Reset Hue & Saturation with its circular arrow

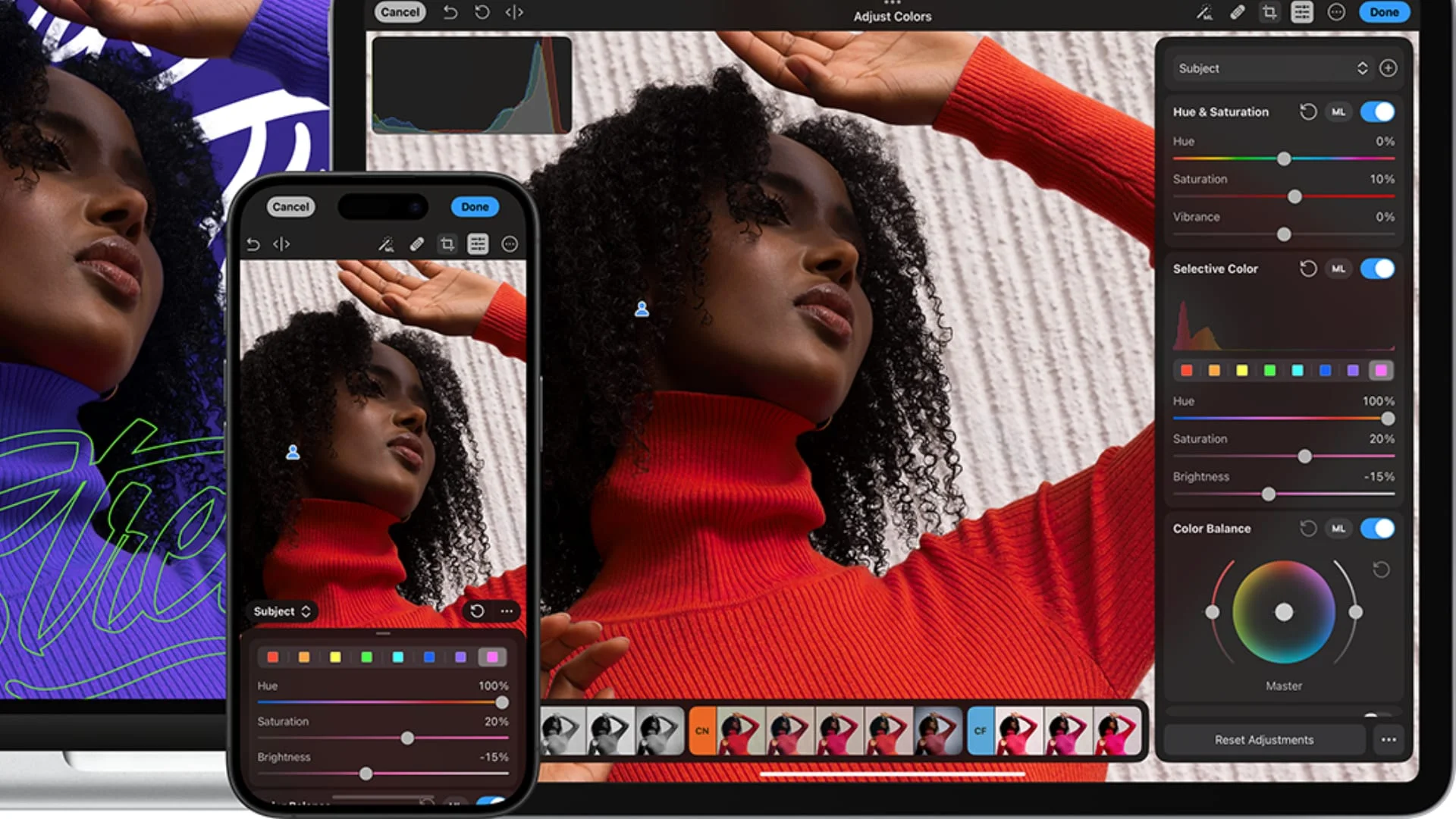pos(1308,112)
